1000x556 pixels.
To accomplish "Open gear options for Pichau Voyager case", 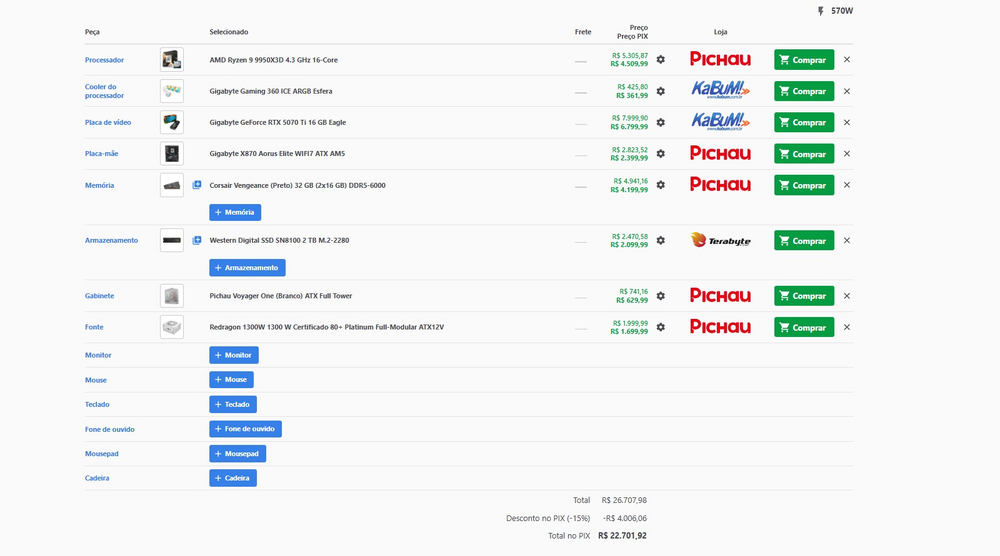I will click(661, 296).
